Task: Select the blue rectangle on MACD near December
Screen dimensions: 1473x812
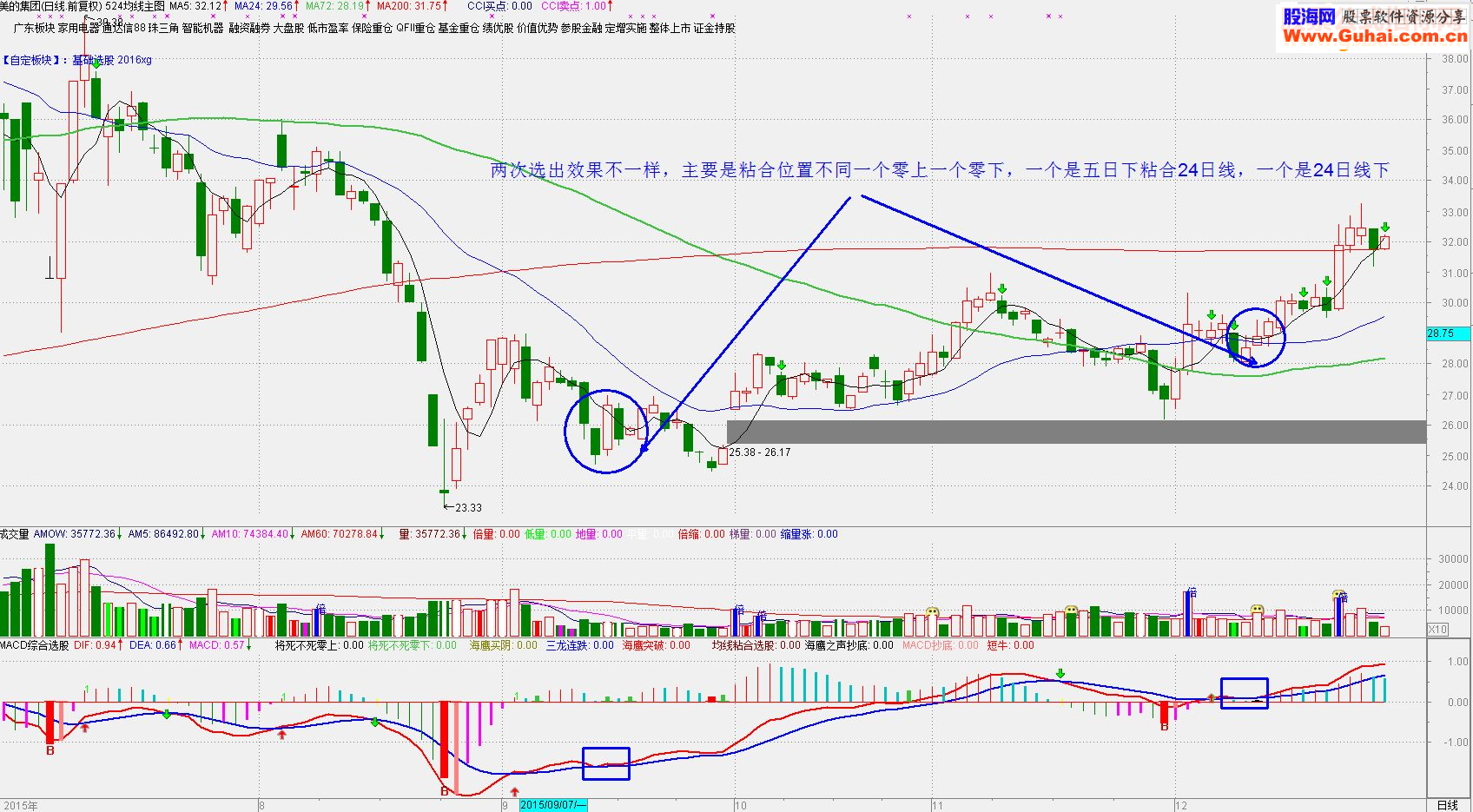Action: click(x=1245, y=693)
